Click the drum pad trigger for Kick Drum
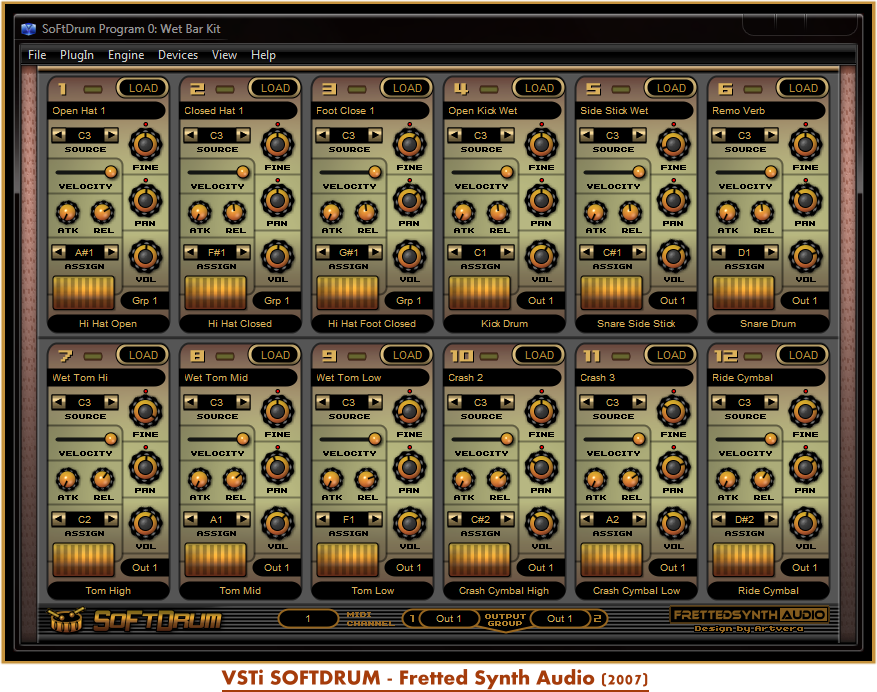The image size is (877, 692). (480, 293)
